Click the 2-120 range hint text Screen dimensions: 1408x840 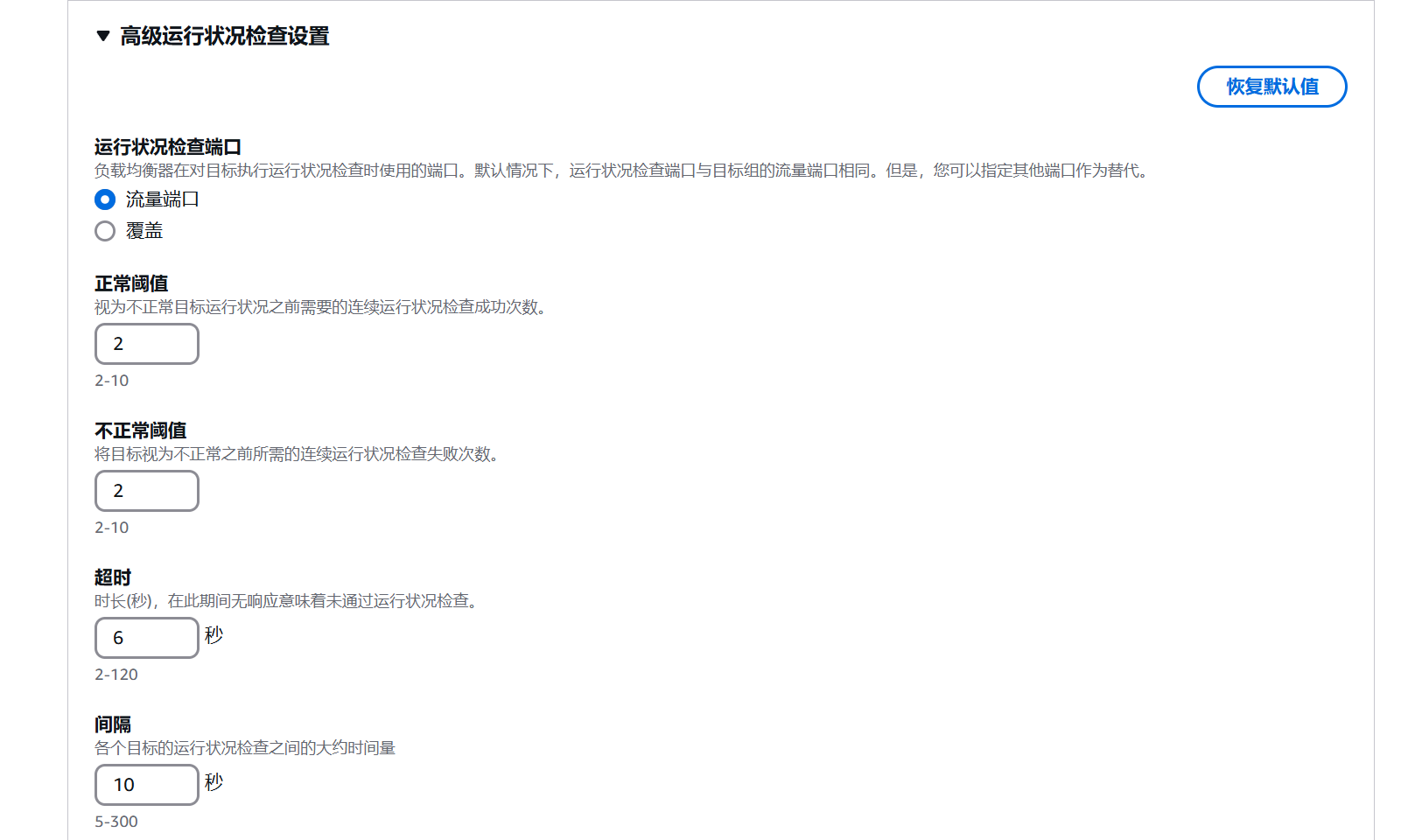point(116,675)
